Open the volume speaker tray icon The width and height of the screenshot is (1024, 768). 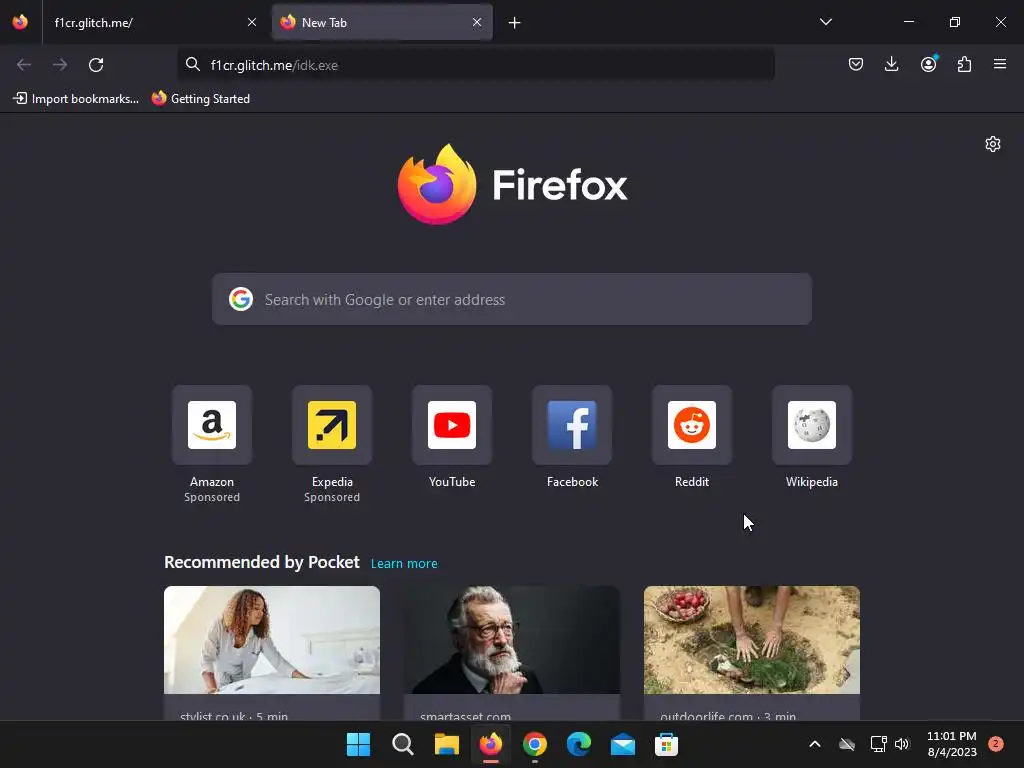point(902,744)
